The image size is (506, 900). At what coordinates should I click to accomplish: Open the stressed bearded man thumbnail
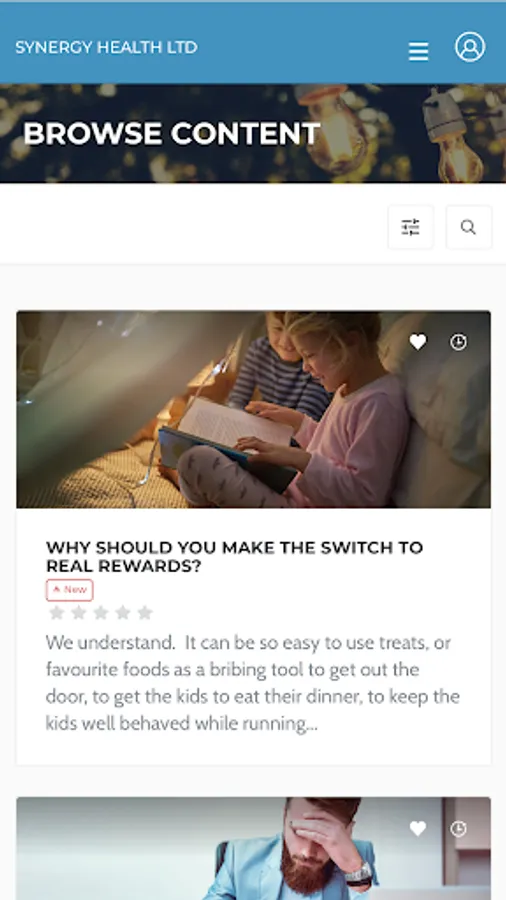click(254, 848)
